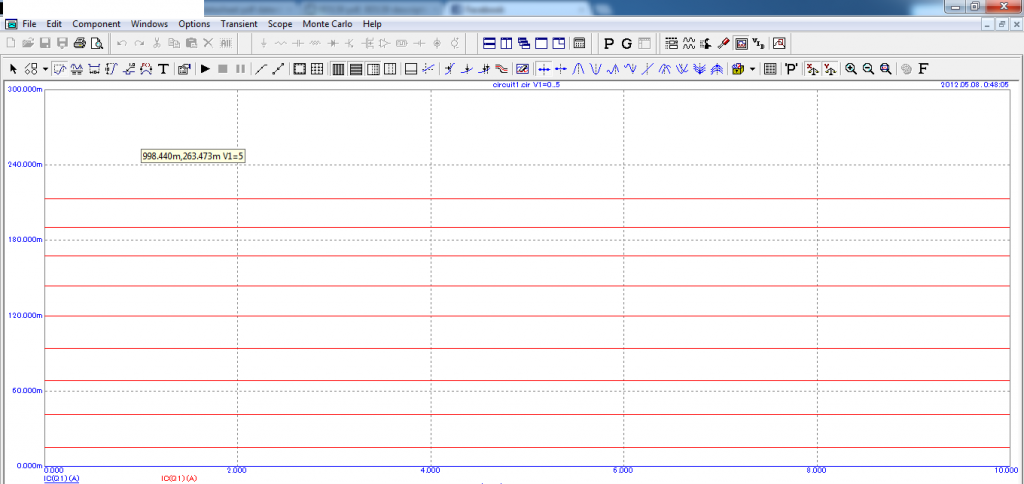Click the Pause analysis button

[x=240, y=69]
